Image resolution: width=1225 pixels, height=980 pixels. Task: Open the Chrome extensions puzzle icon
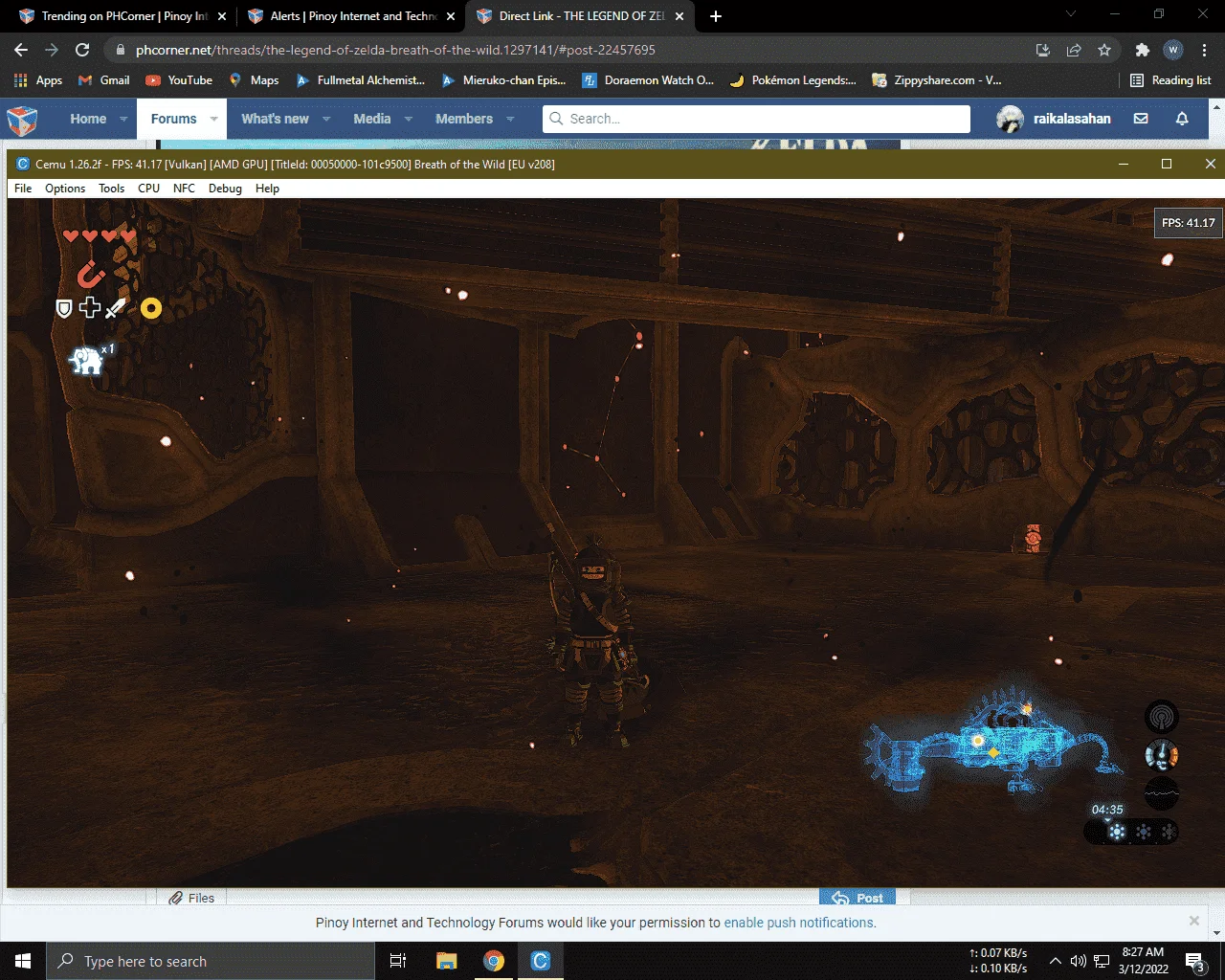tap(1142, 50)
